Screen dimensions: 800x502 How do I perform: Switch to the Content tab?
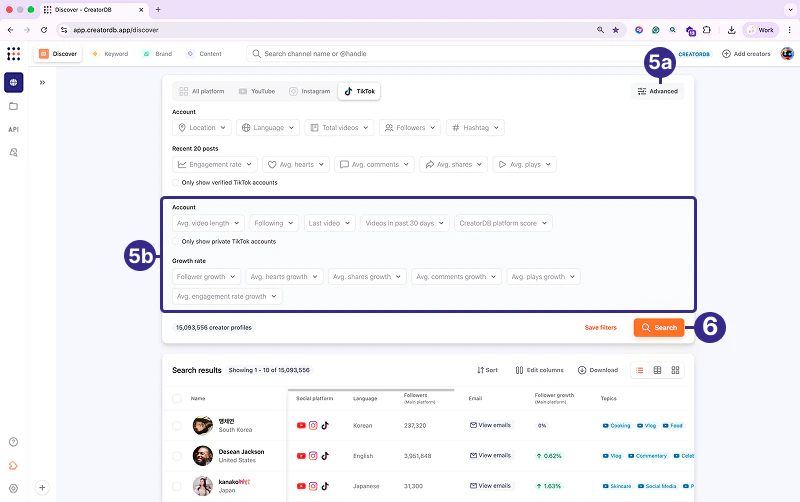click(204, 54)
